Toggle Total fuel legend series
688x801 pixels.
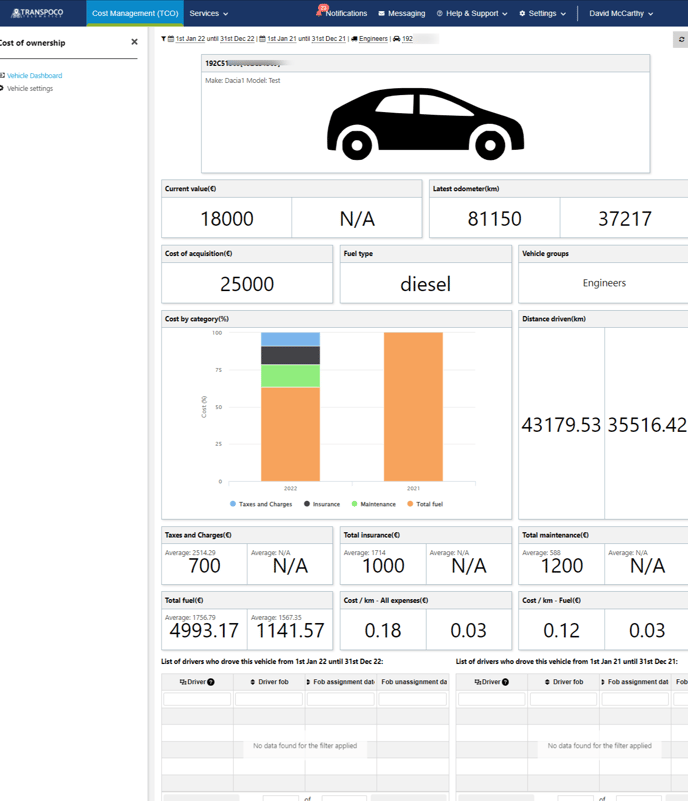pyautogui.click(x=425, y=504)
